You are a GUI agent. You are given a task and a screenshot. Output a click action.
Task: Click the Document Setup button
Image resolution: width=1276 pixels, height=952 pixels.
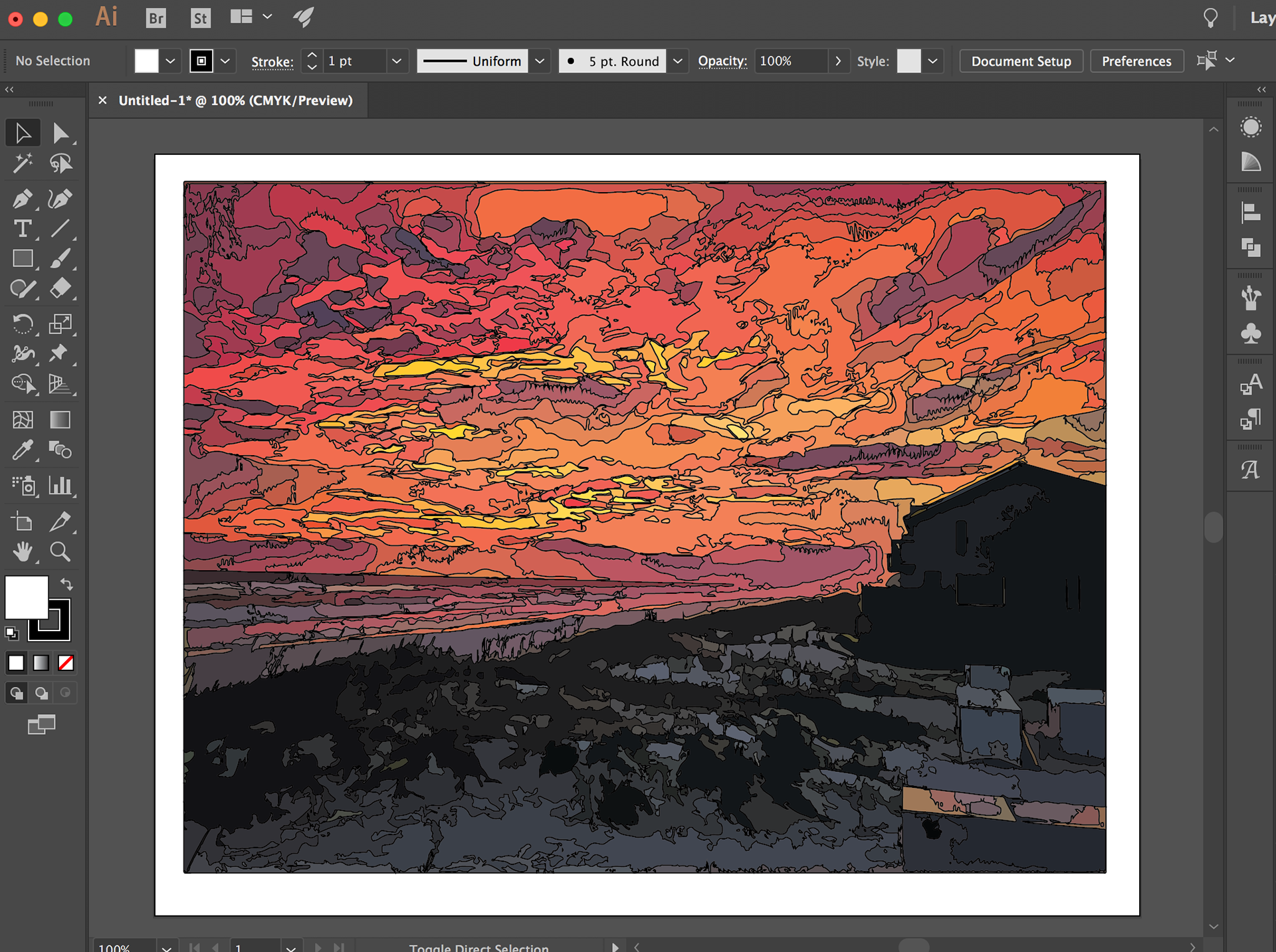click(x=1021, y=61)
